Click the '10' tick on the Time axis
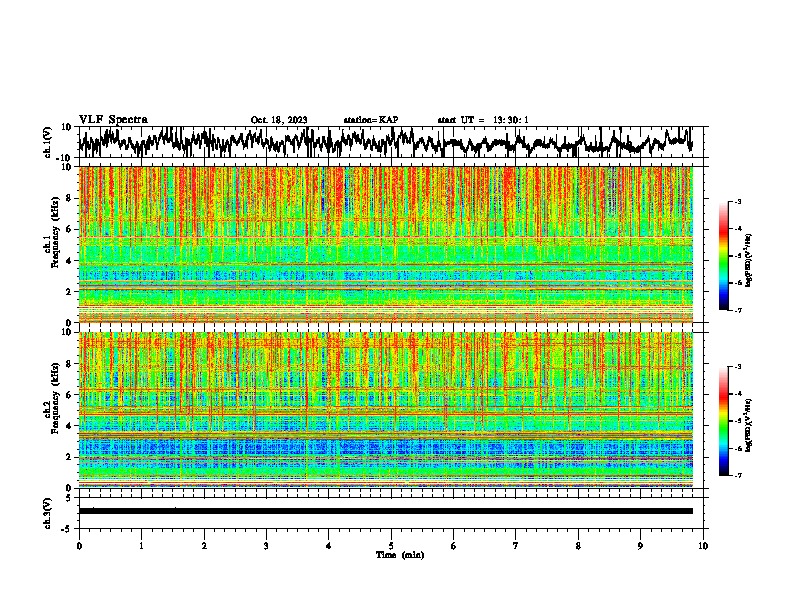 tap(703, 546)
